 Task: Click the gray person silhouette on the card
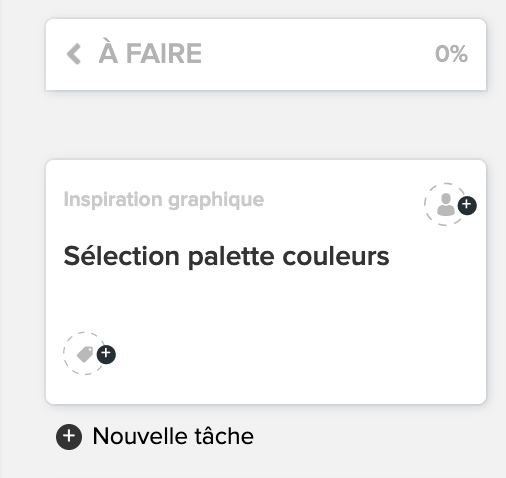point(446,205)
